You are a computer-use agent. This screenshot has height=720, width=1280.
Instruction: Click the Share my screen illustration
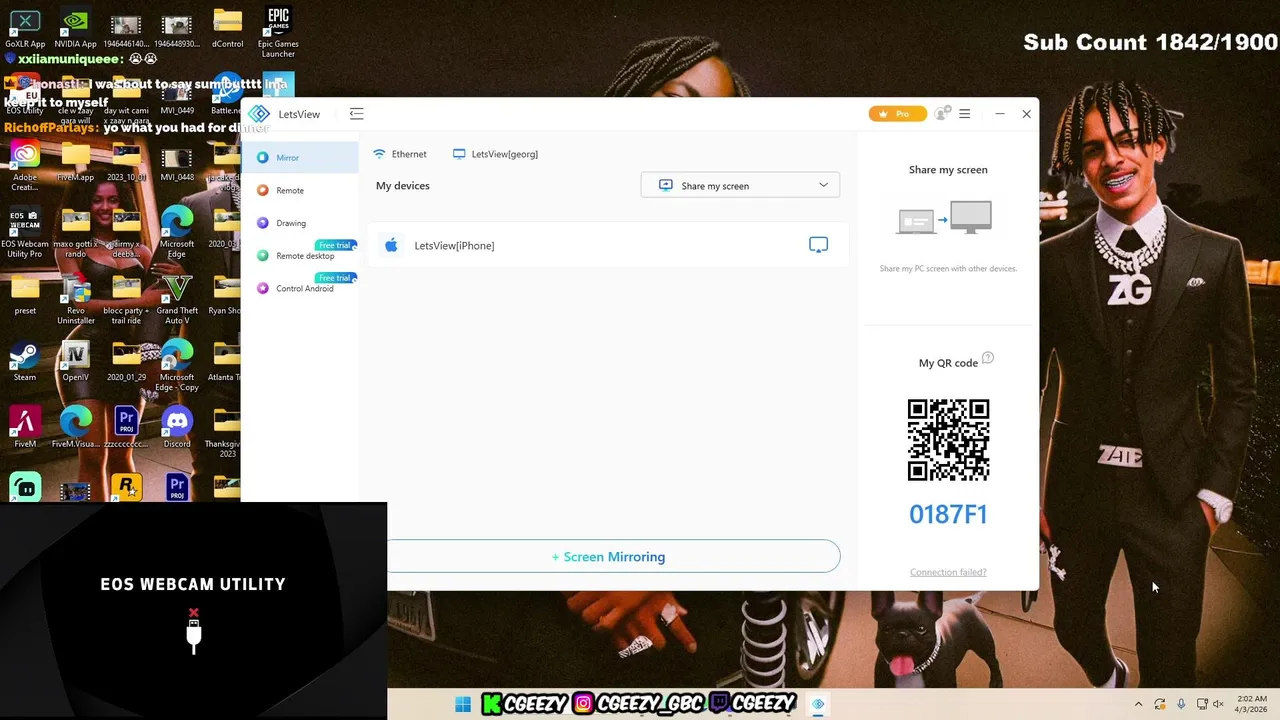pos(944,217)
